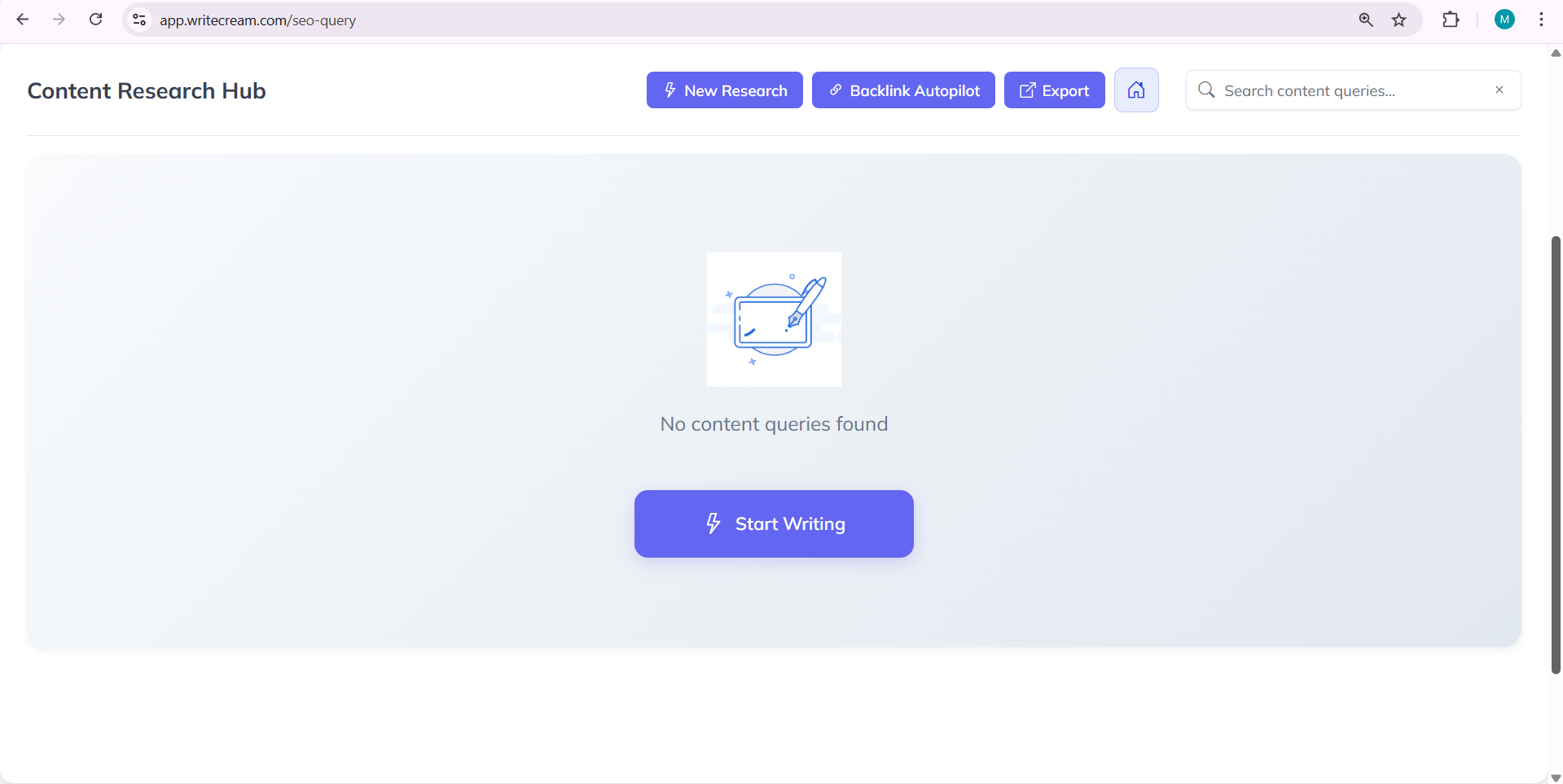Image resolution: width=1563 pixels, height=784 pixels.
Task: Navigate back to the previous page
Action: (23, 20)
